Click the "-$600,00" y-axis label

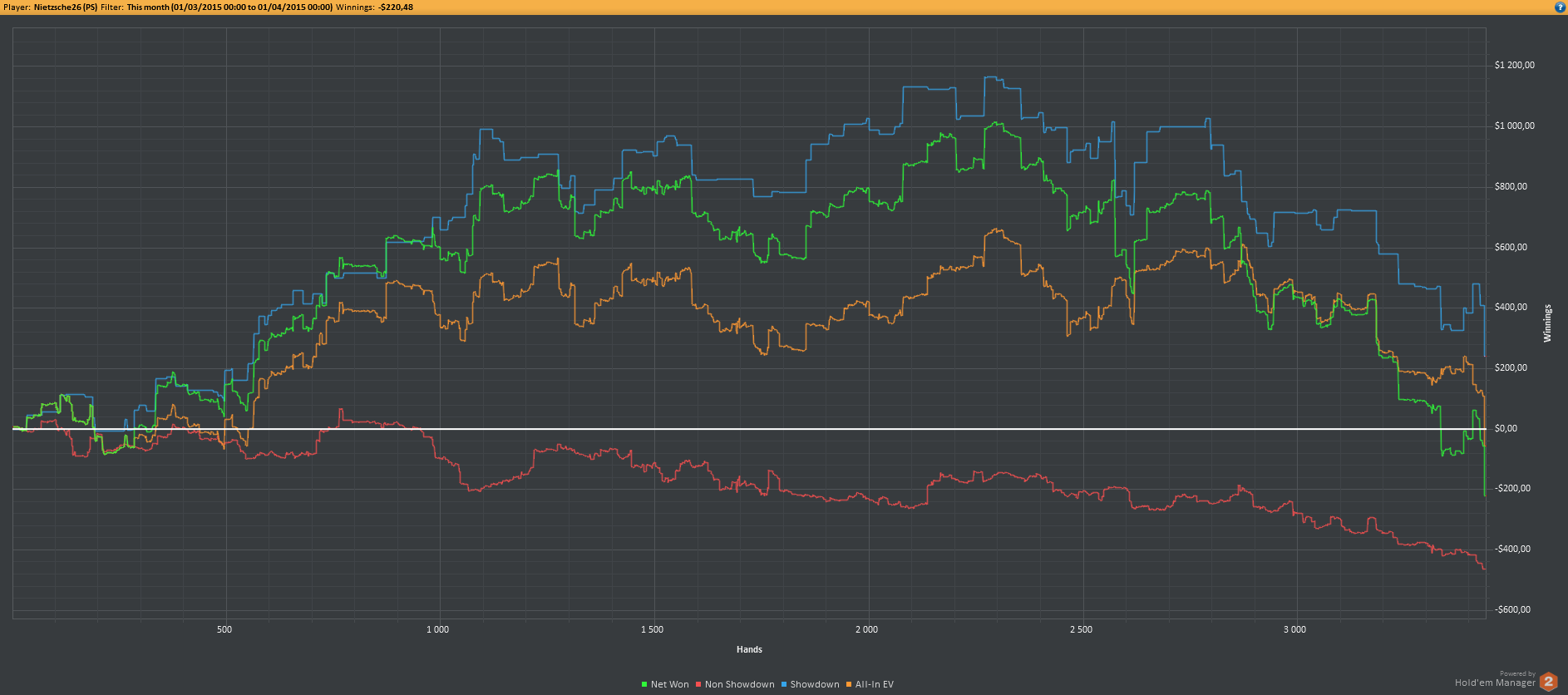(x=1512, y=609)
